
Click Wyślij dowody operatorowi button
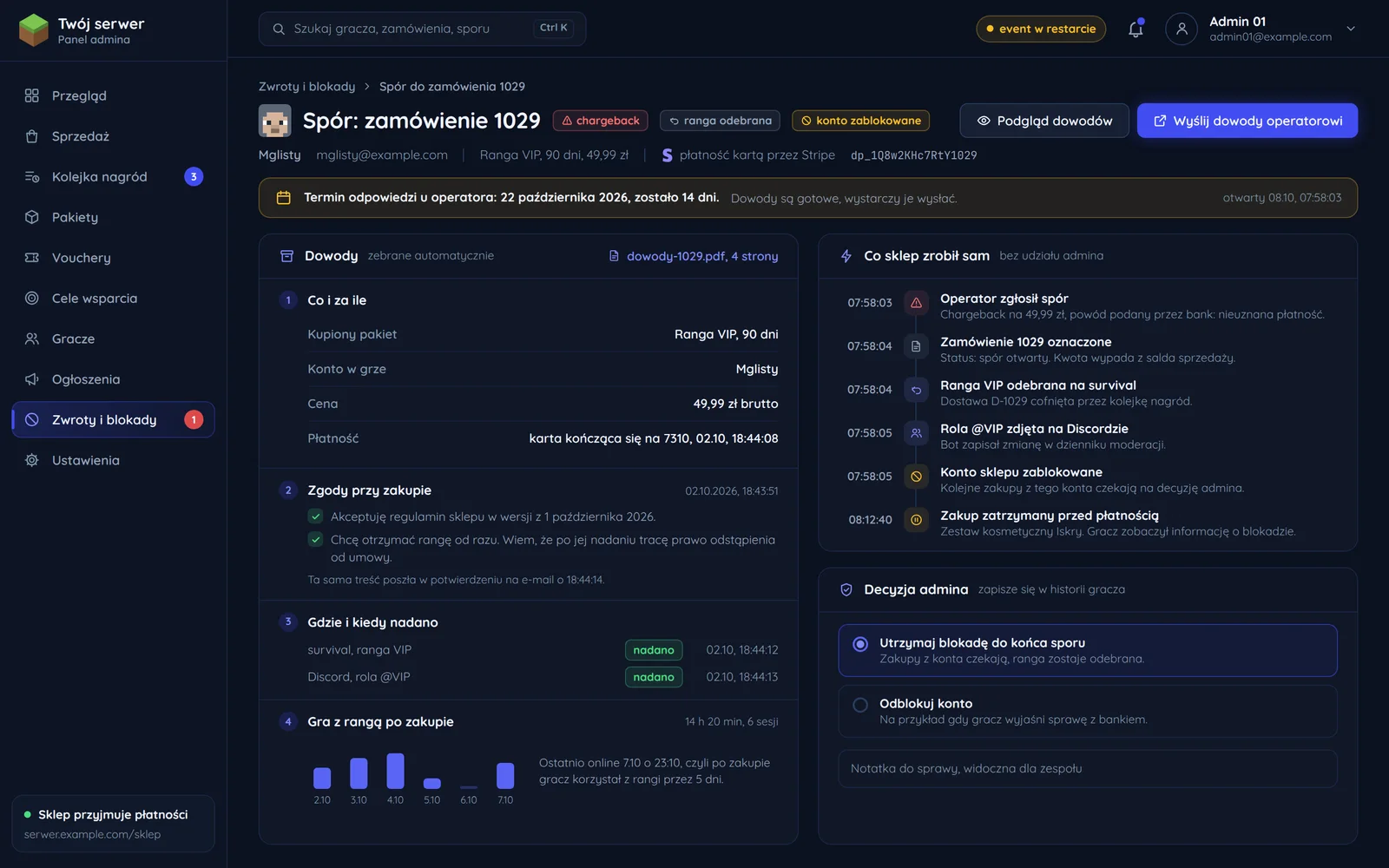(x=1247, y=121)
